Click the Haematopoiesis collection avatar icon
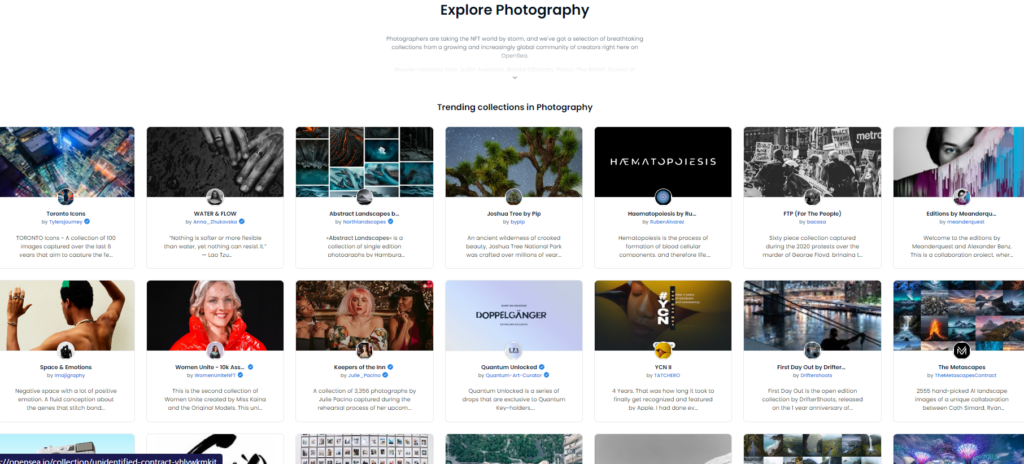1024x464 pixels. 663,197
